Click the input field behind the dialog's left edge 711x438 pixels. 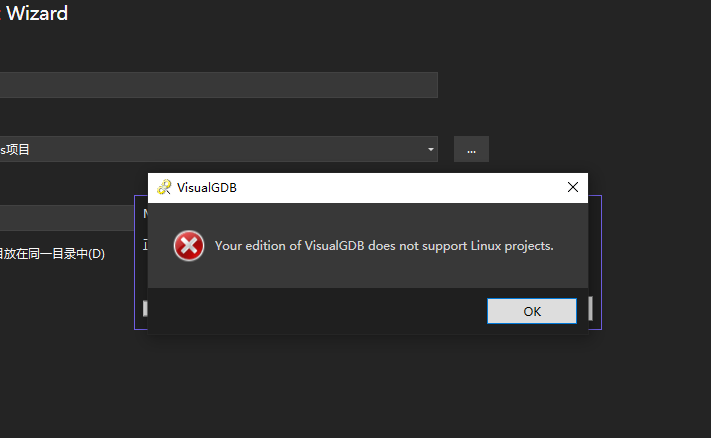click(x=67, y=218)
